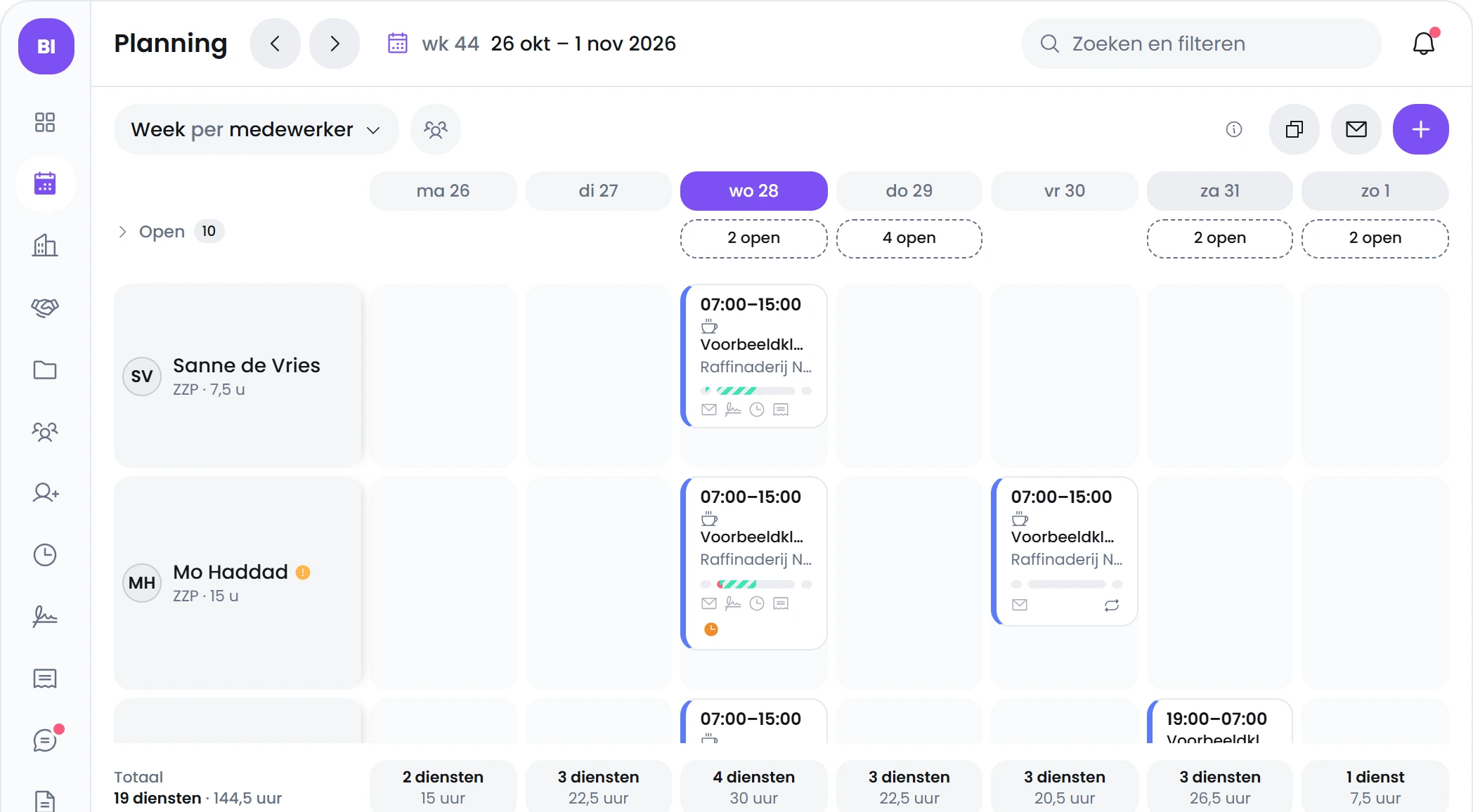The width and height of the screenshot is (1473, 812).
Task: Select the 'di 27' day header
Action: pos(599,191)
